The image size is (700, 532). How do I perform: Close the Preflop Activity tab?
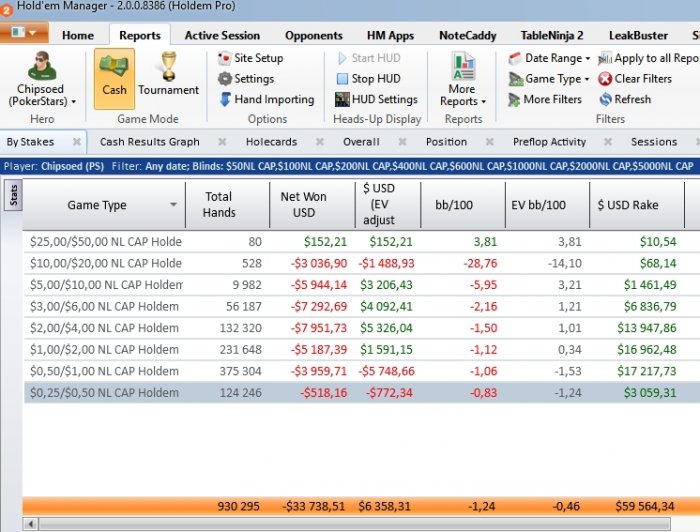[x=608, y=142]
